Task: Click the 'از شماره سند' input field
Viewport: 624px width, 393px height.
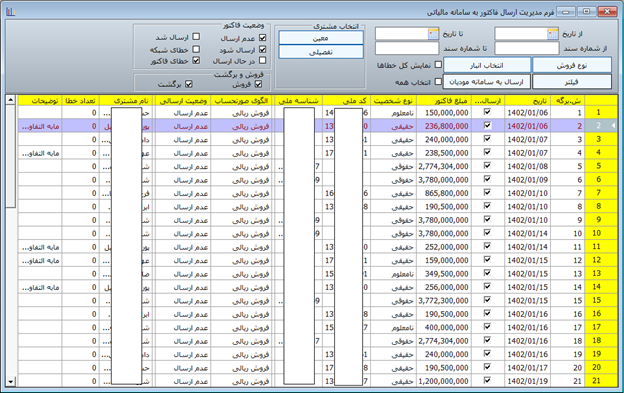Action: [x=526, y=49]
